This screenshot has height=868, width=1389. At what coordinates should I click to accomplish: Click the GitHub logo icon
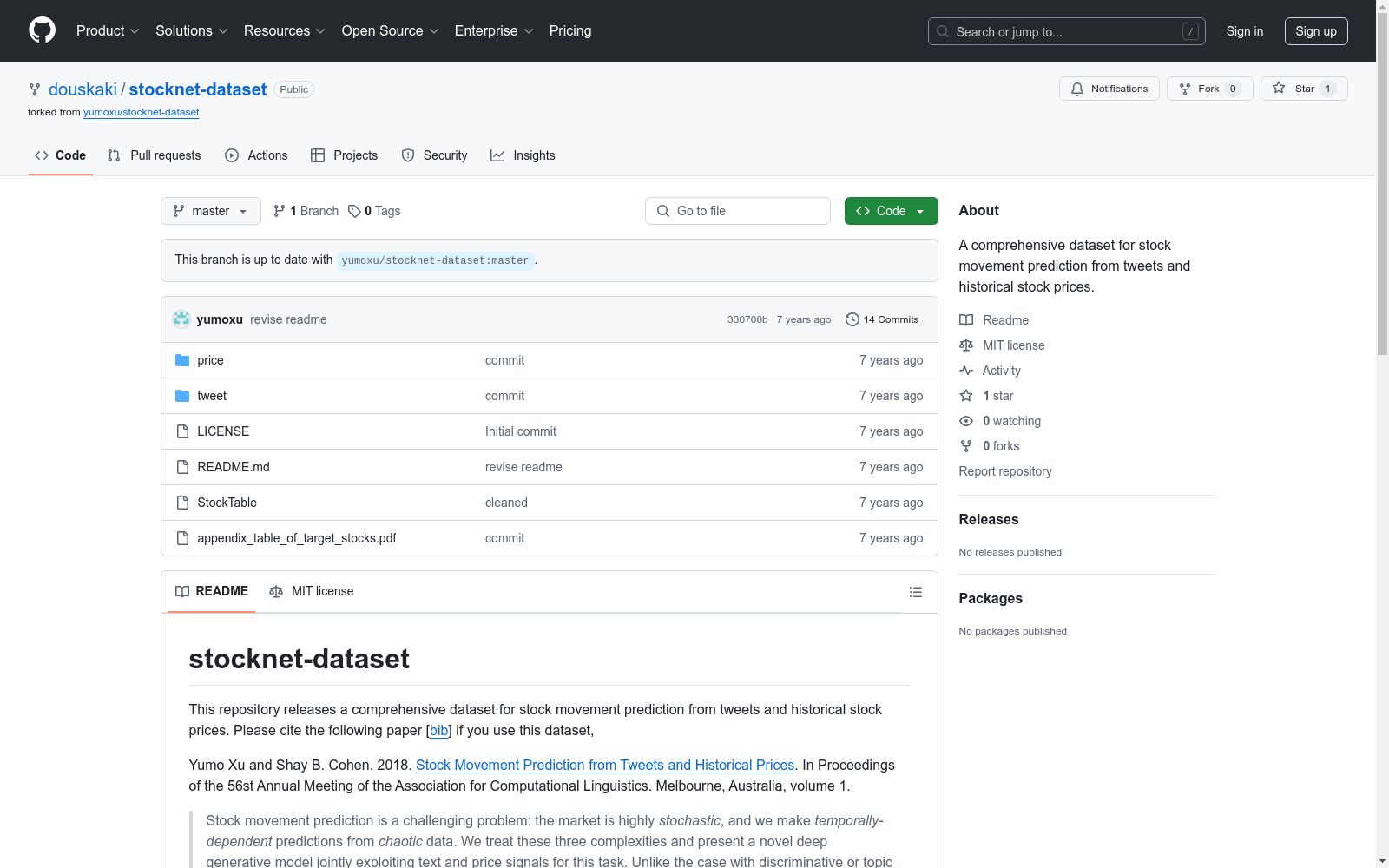42,30
